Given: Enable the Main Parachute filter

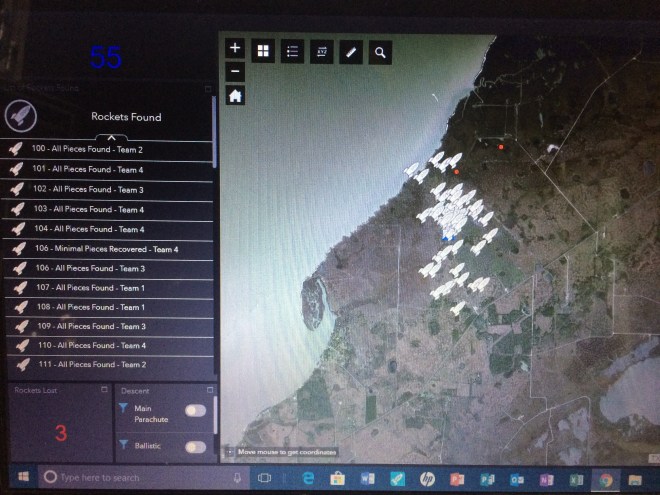Looking at the screenshot, I should coord(195,411).
